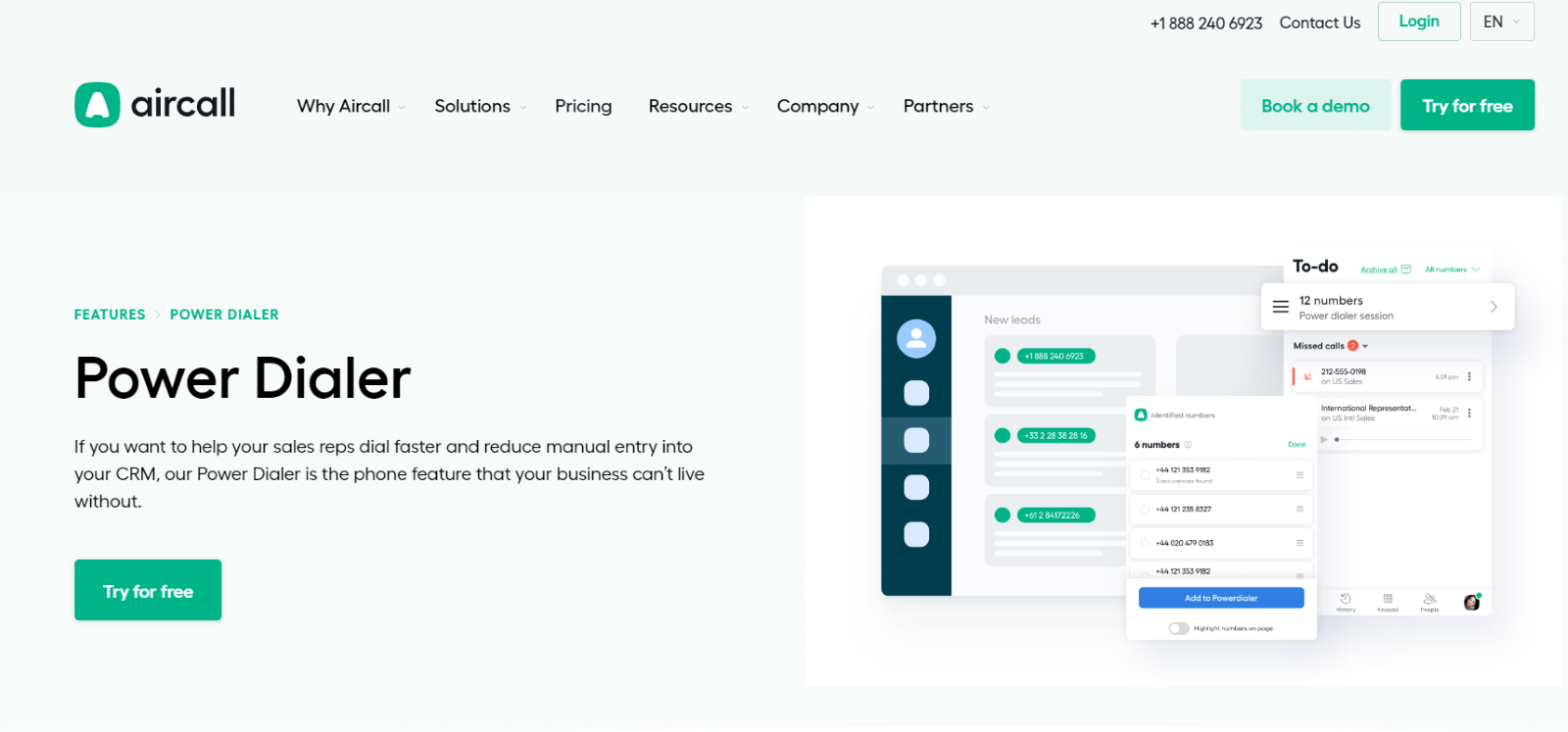Click the +1 888 240 6923 green lead pill
Viewport: 1568px width, 732px height.
[x=1056, y=356]
